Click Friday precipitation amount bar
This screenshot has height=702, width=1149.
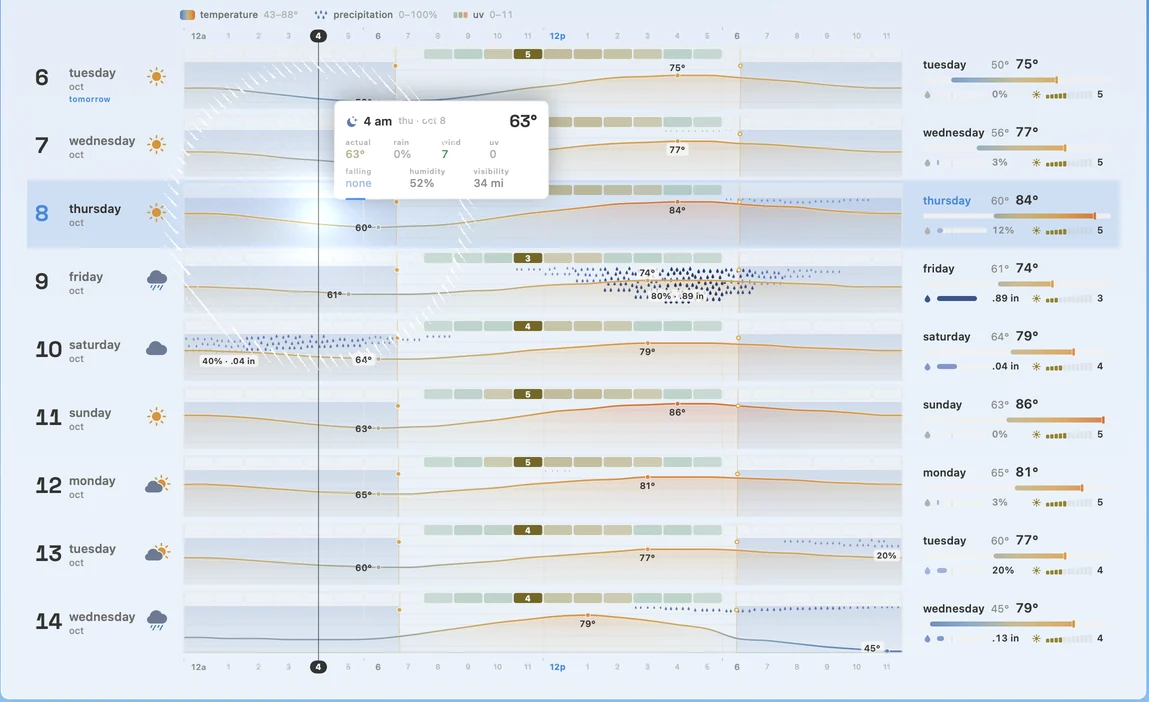[957, 298]
